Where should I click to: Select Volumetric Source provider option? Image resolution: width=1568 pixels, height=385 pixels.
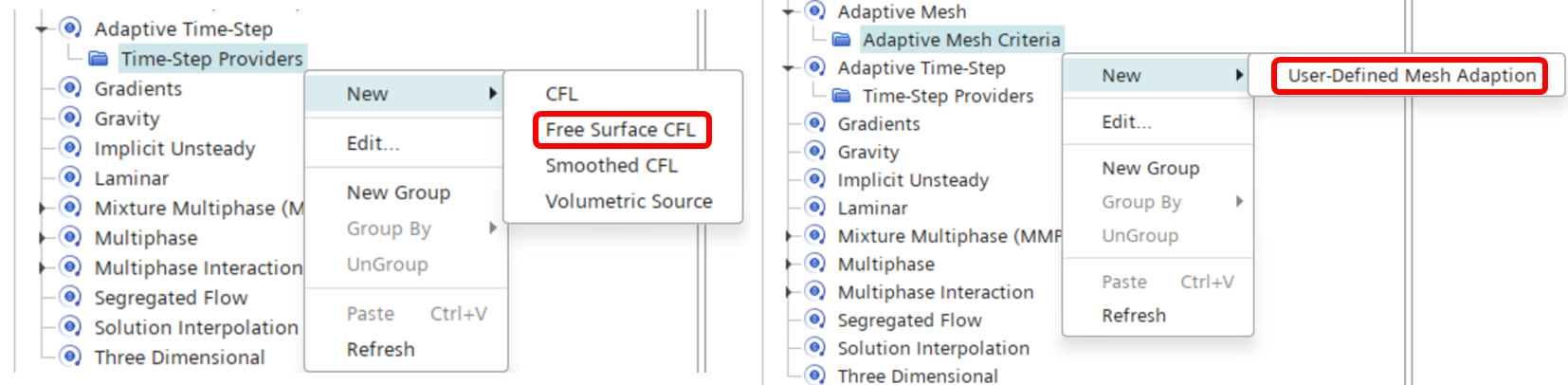(x=629, y=201)
